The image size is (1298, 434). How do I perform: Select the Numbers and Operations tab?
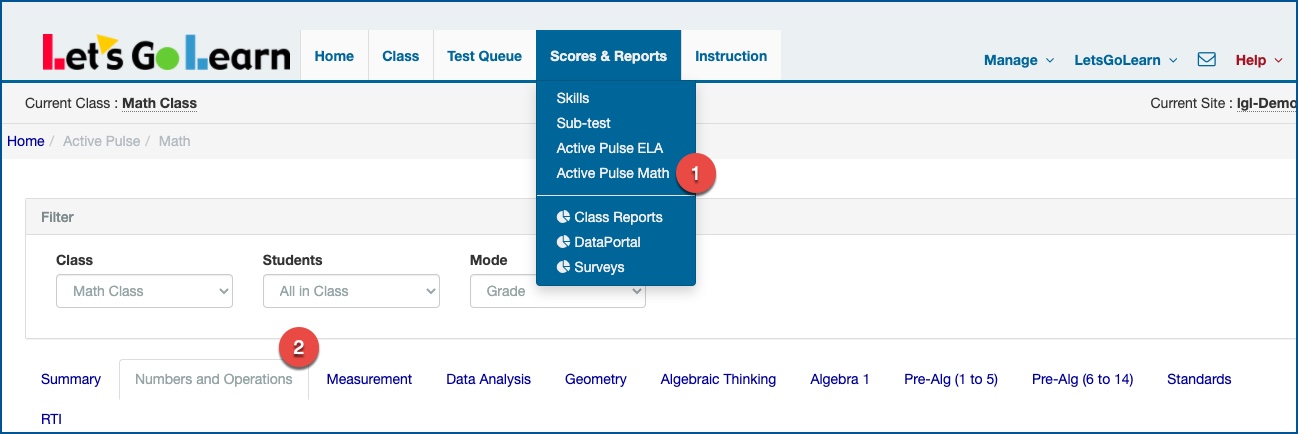(x=214, y=379)
